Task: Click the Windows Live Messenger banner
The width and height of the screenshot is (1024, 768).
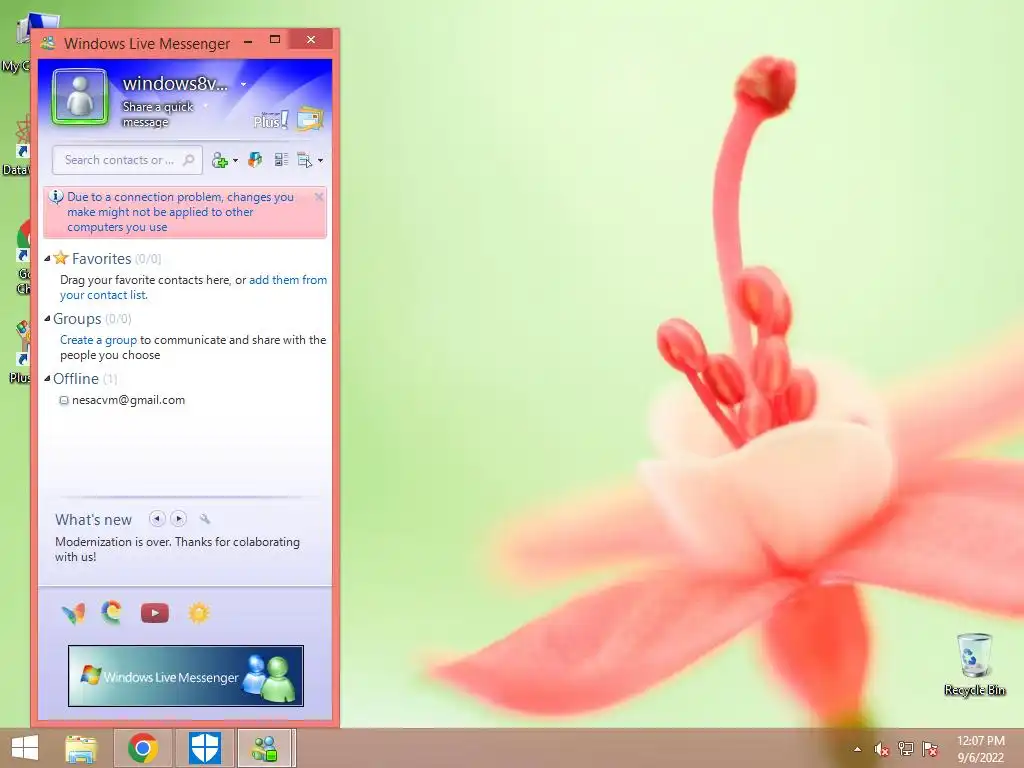Action: click(x=185, y=676)
